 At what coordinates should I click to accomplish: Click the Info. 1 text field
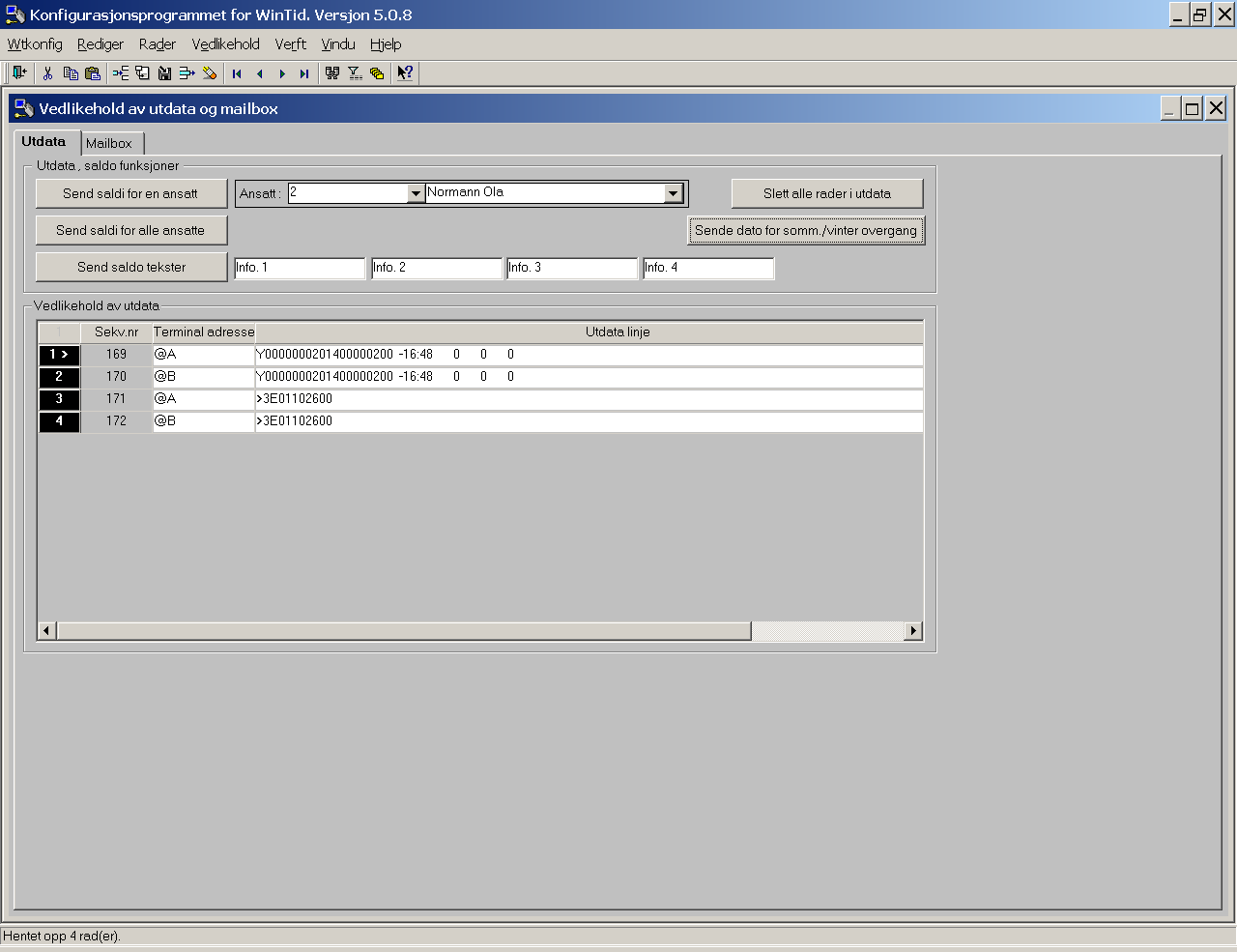pyautogui.click(x=300, y=268)
